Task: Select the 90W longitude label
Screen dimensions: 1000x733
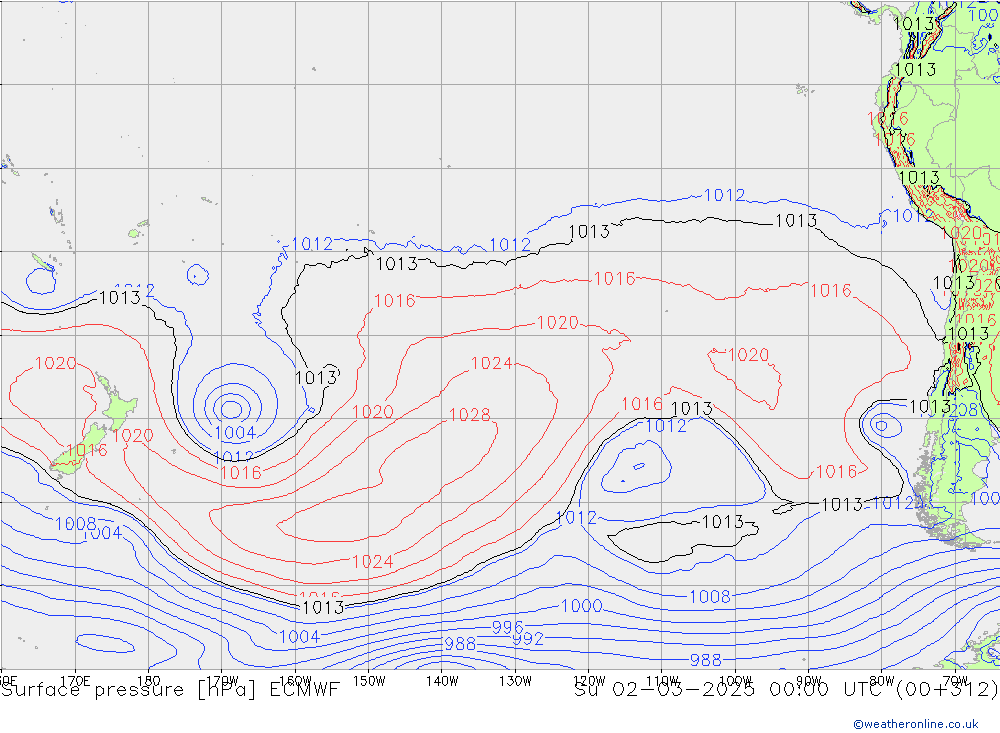Action: (x=809, y=679)
